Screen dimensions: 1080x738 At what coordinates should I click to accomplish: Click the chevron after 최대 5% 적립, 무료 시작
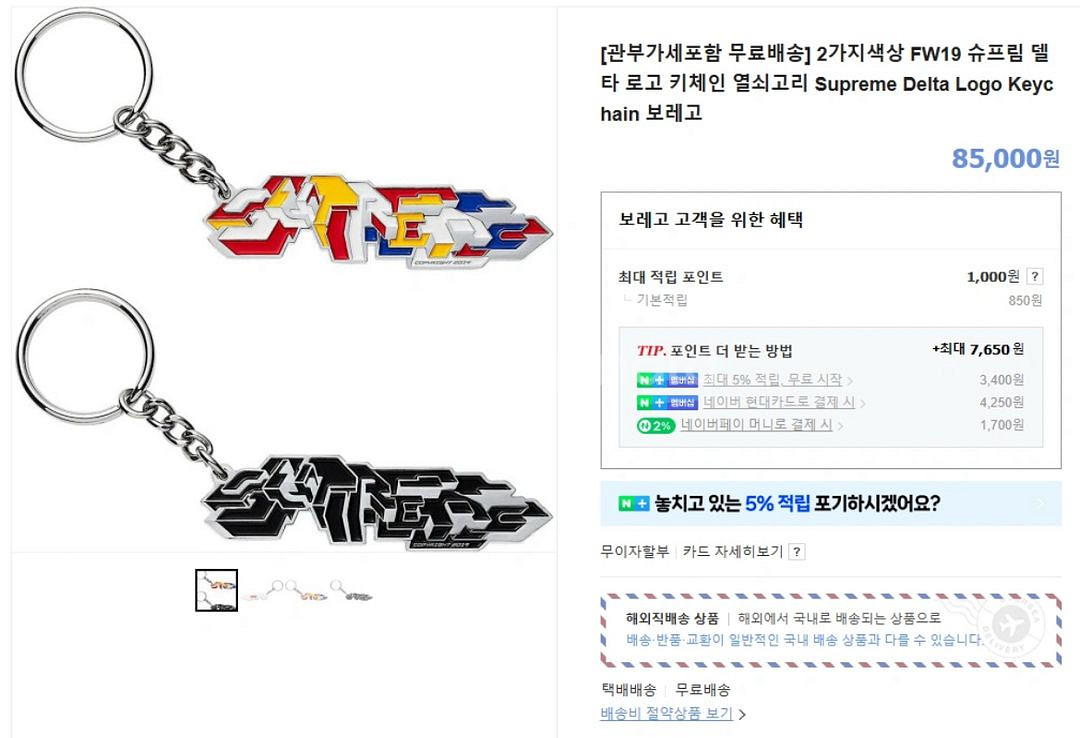(851, 378)
